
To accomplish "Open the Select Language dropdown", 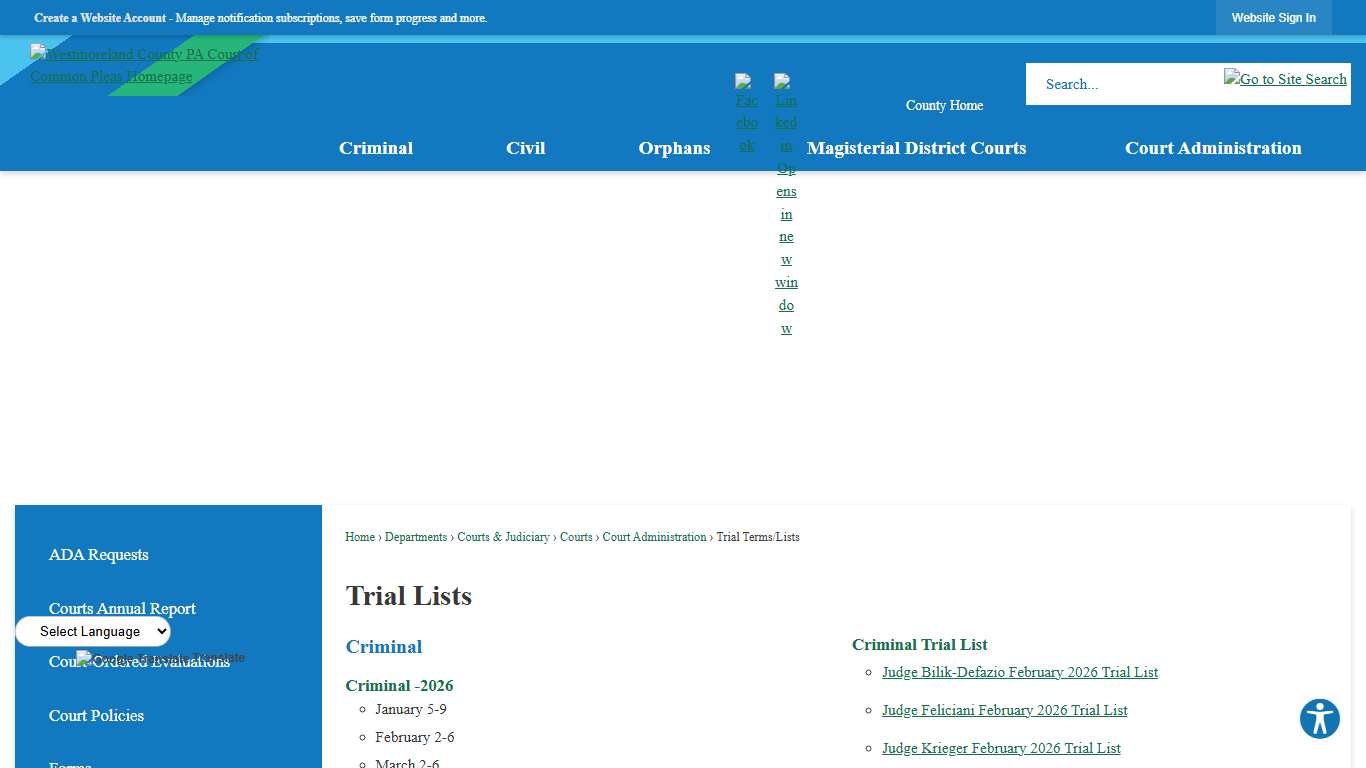I will (92, 631).
